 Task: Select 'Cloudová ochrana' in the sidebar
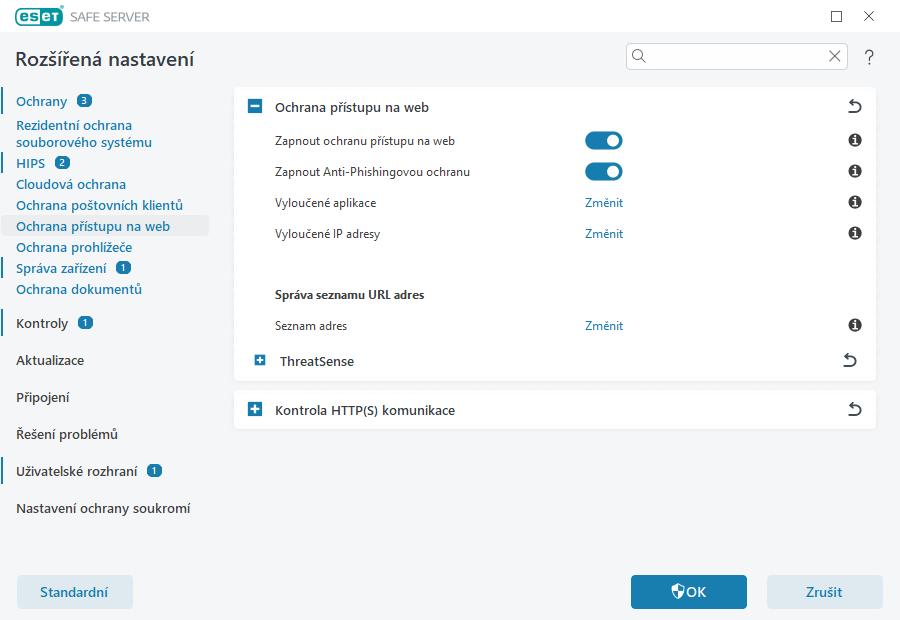(x=70, y=184)
